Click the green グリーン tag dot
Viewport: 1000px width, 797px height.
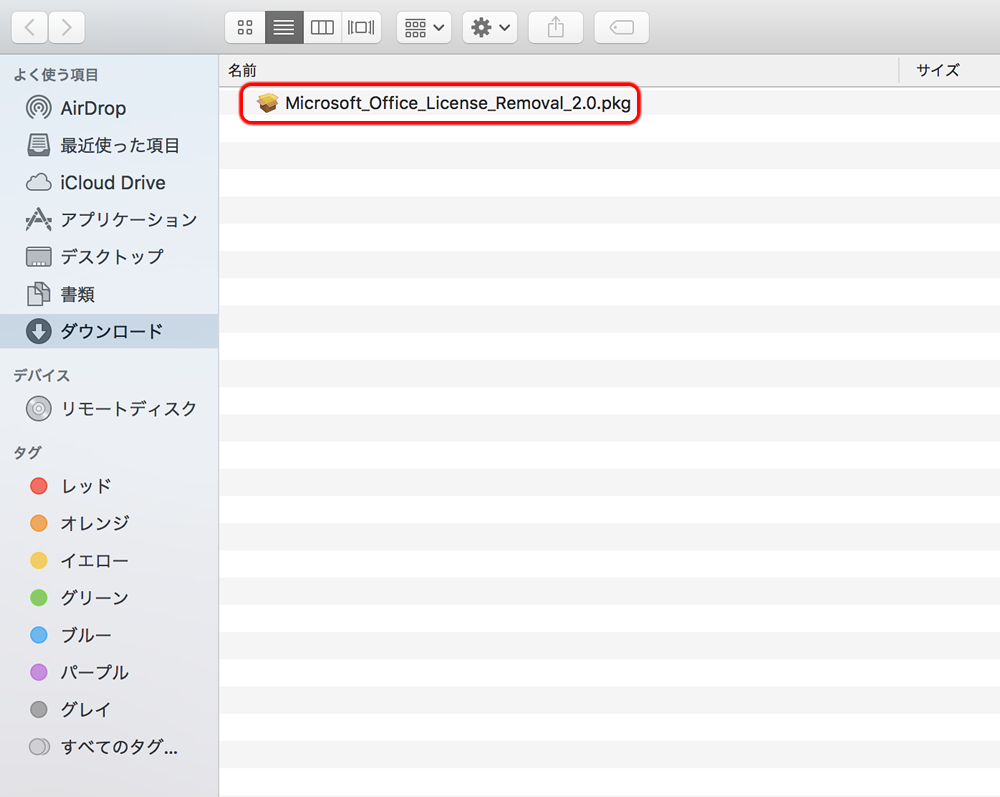click(39, 598)
